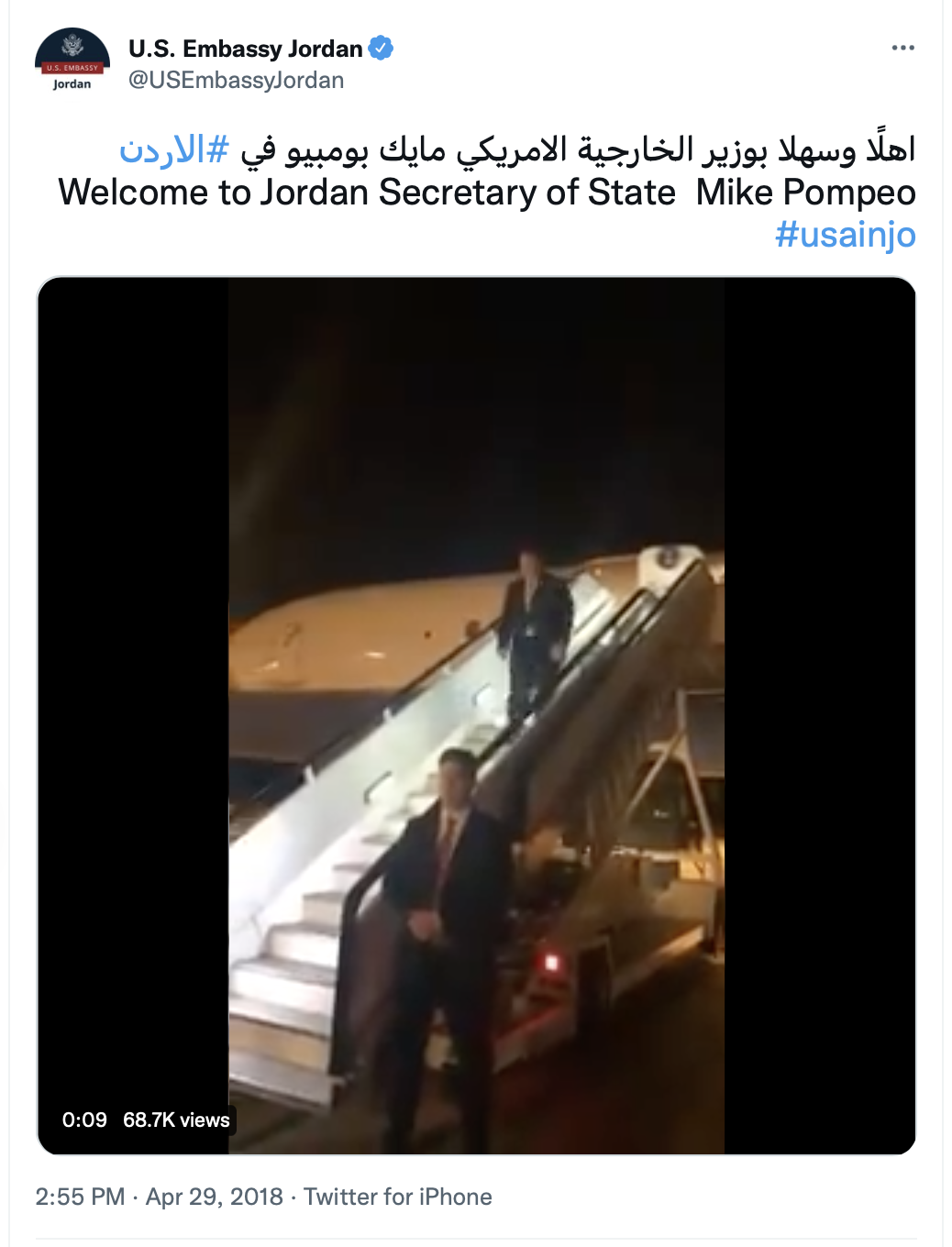Click the 0:09 video duration label
This screenshot has width=952, height=1247.
pos(84,1120)
